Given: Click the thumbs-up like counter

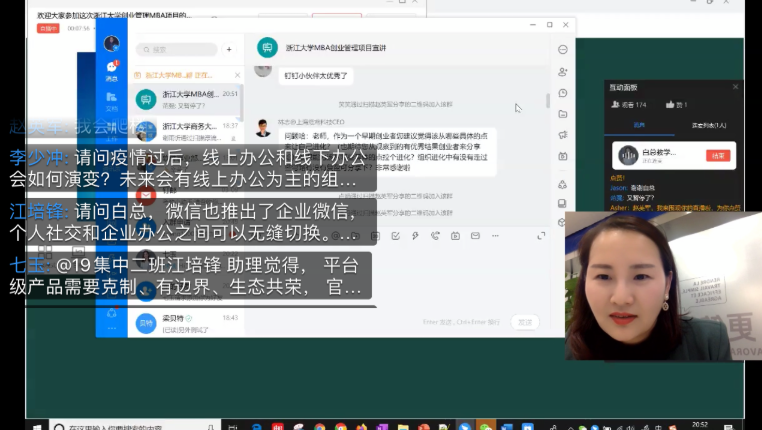Looking at the screenshot, I should pos(676,104).
